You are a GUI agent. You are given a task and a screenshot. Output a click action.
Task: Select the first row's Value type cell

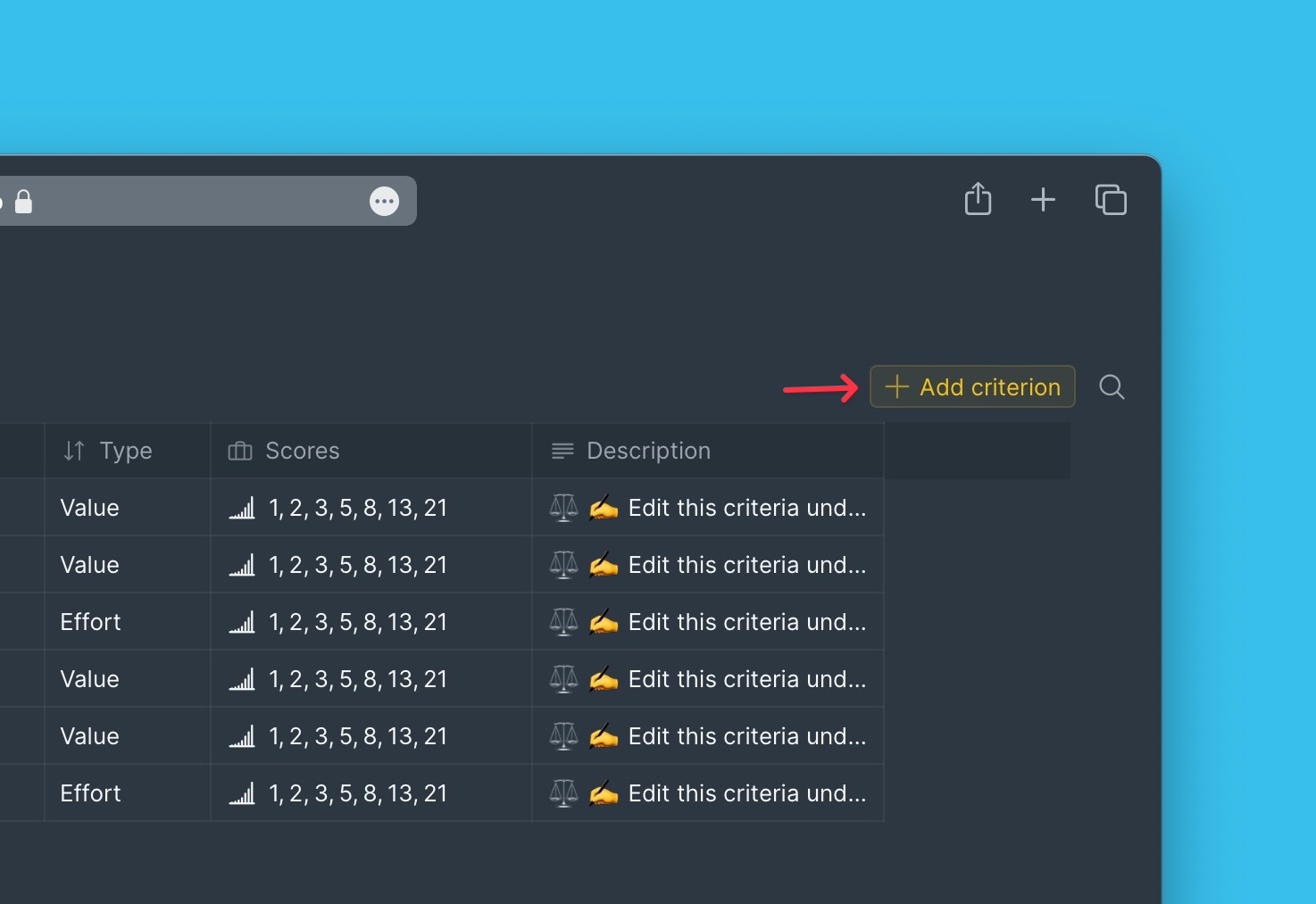tap(127, 508)
